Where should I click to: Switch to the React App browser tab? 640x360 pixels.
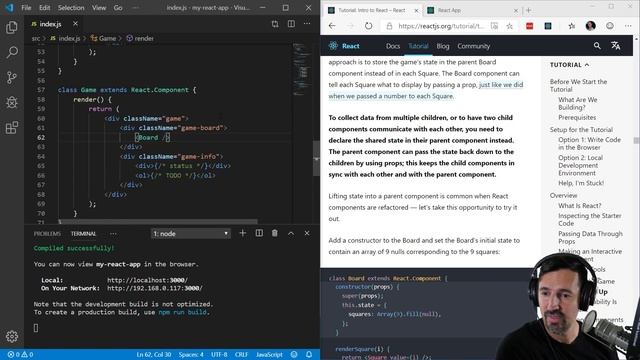coord(473,10)
